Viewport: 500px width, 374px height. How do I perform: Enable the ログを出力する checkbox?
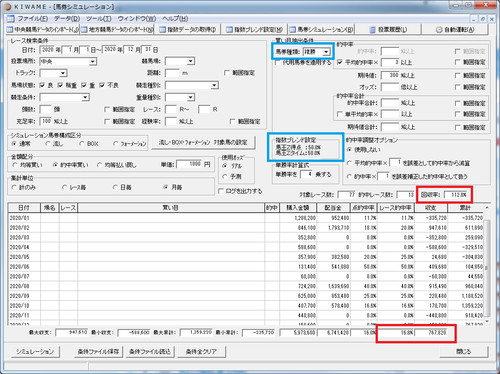pyautogui.click(x=221, y=191)
